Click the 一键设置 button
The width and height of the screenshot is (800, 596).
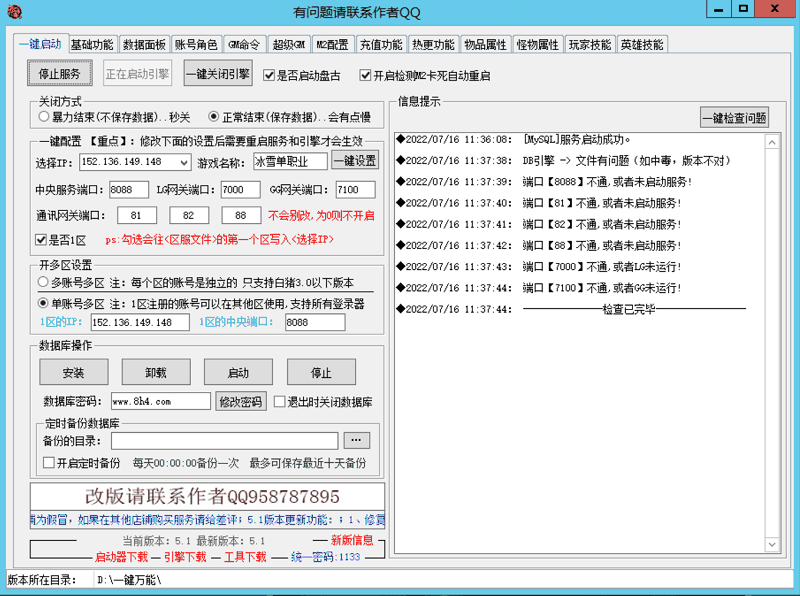coord(355,161)
